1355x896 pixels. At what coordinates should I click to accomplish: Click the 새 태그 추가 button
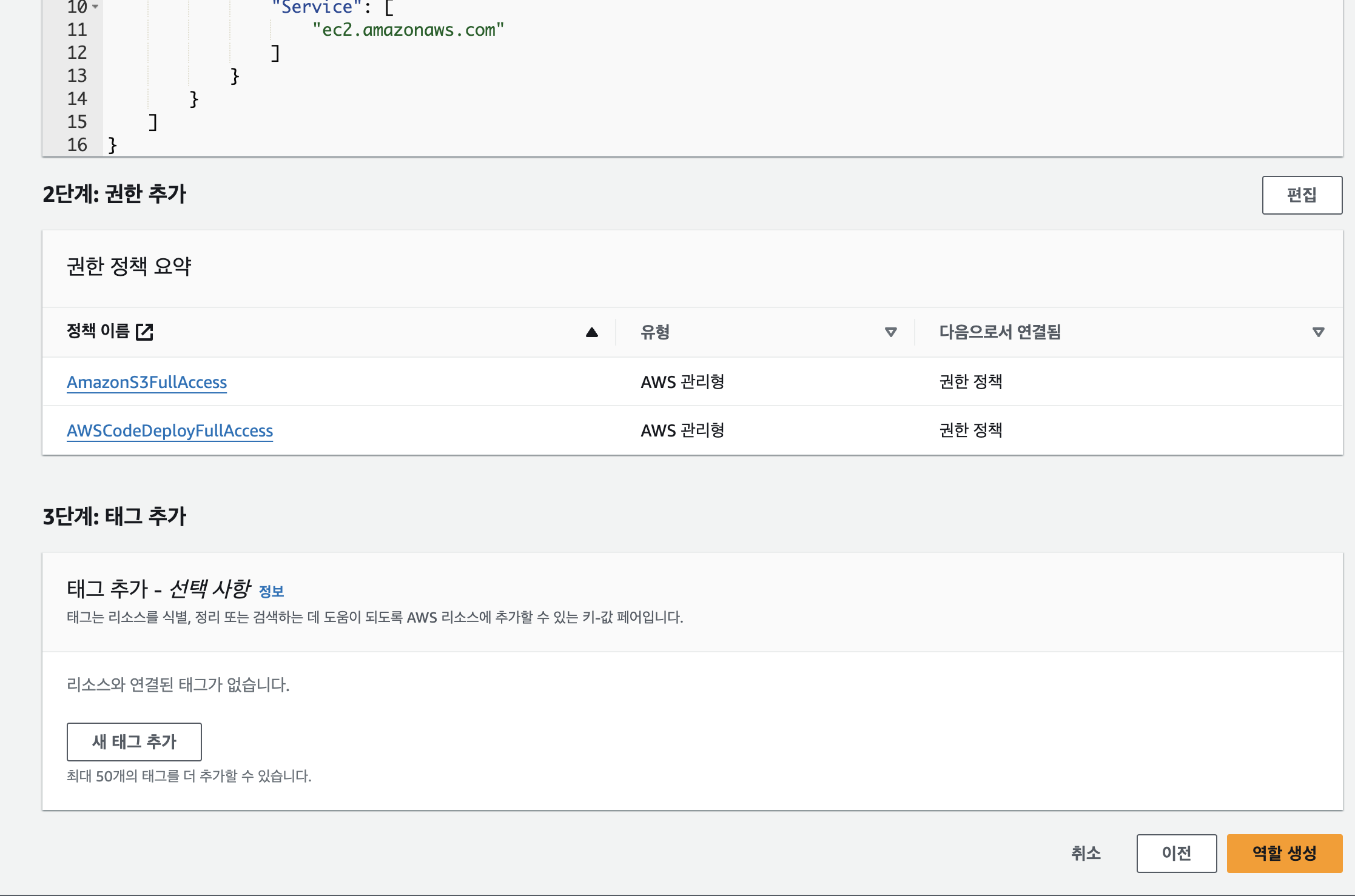(134, 741)
